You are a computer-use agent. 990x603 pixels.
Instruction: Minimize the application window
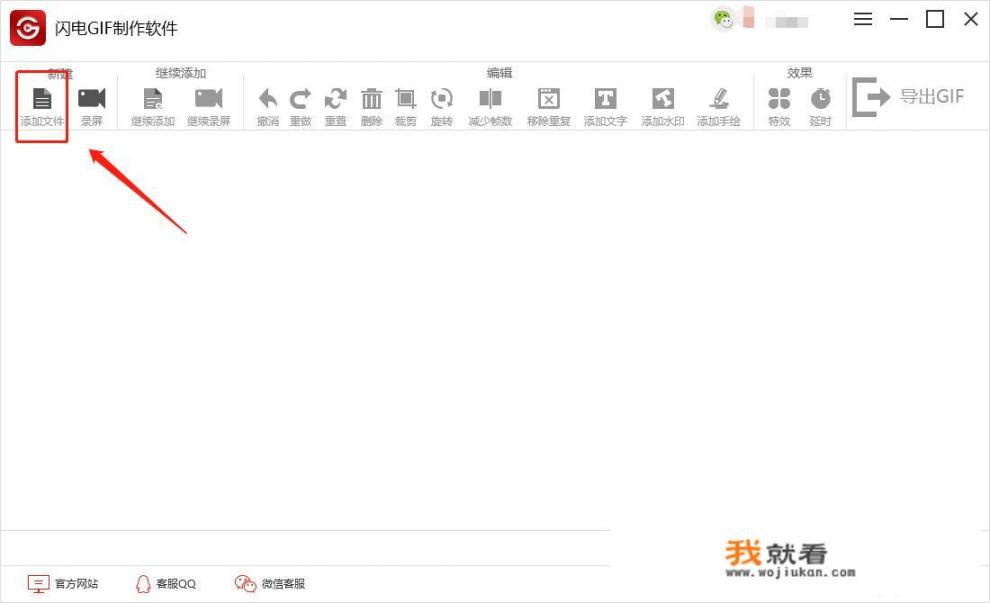point(899,20)
